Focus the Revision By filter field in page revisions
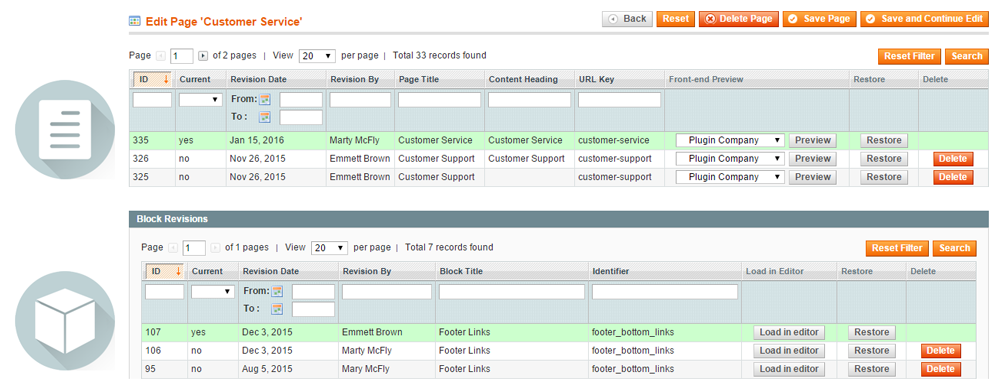 tap(360, 100)
